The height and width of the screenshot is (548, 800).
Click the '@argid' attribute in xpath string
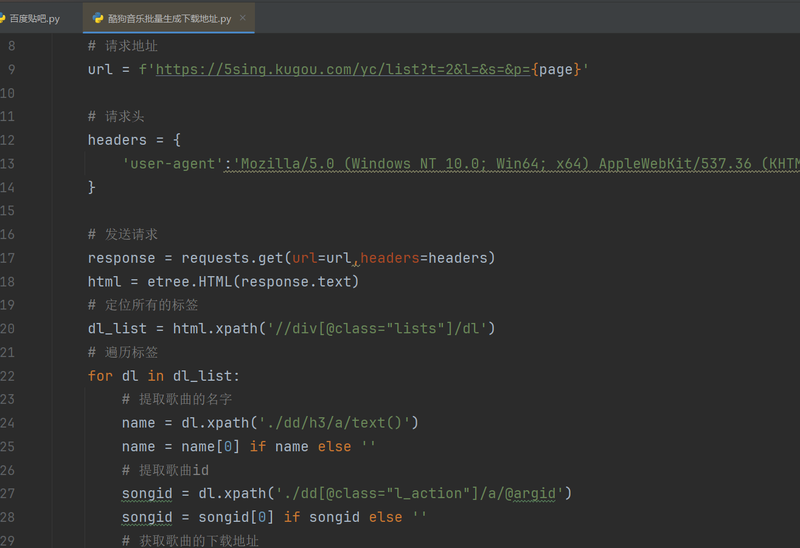pos(530,493)
